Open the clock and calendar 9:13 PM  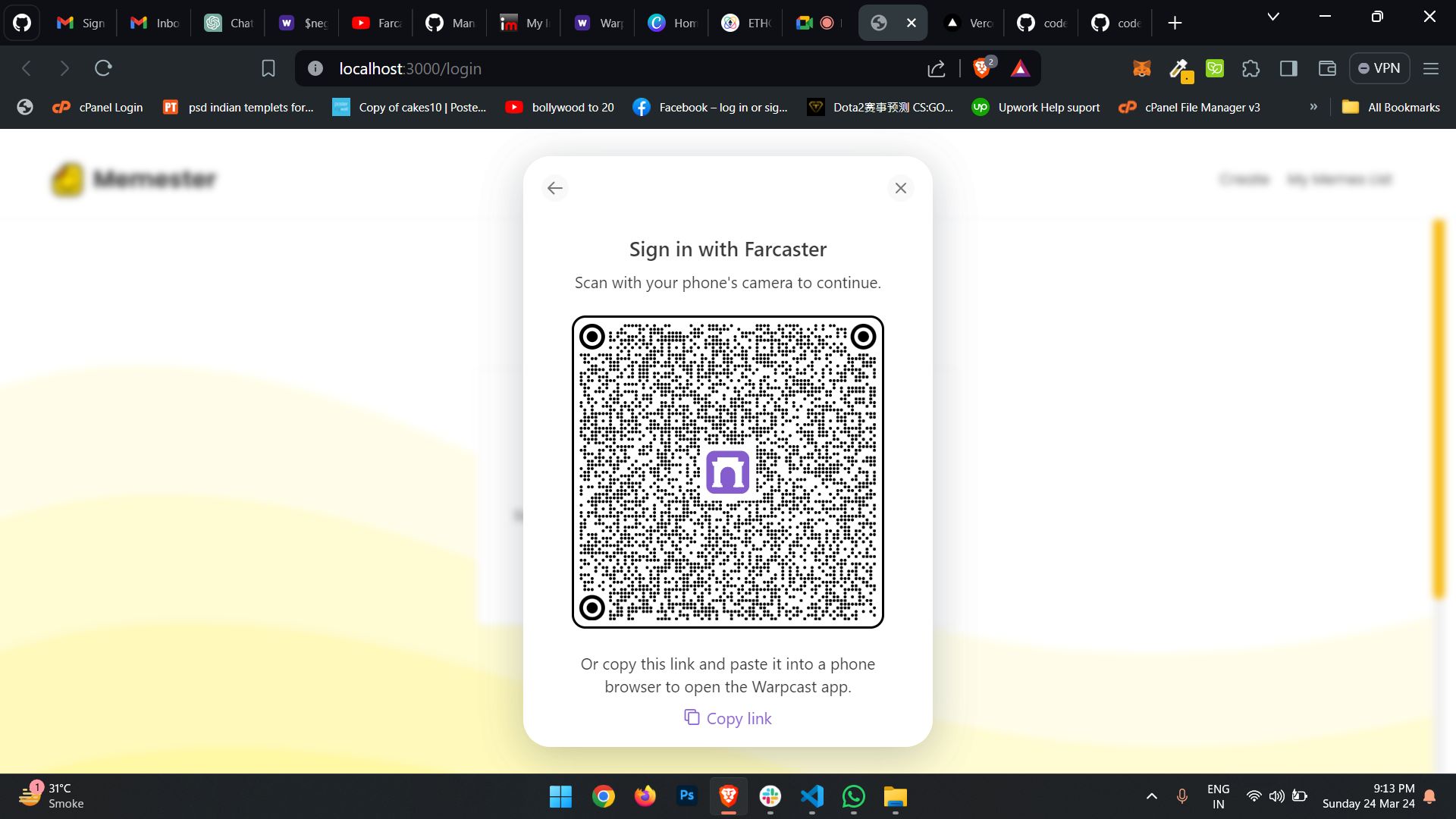(x=1369, y=796)
